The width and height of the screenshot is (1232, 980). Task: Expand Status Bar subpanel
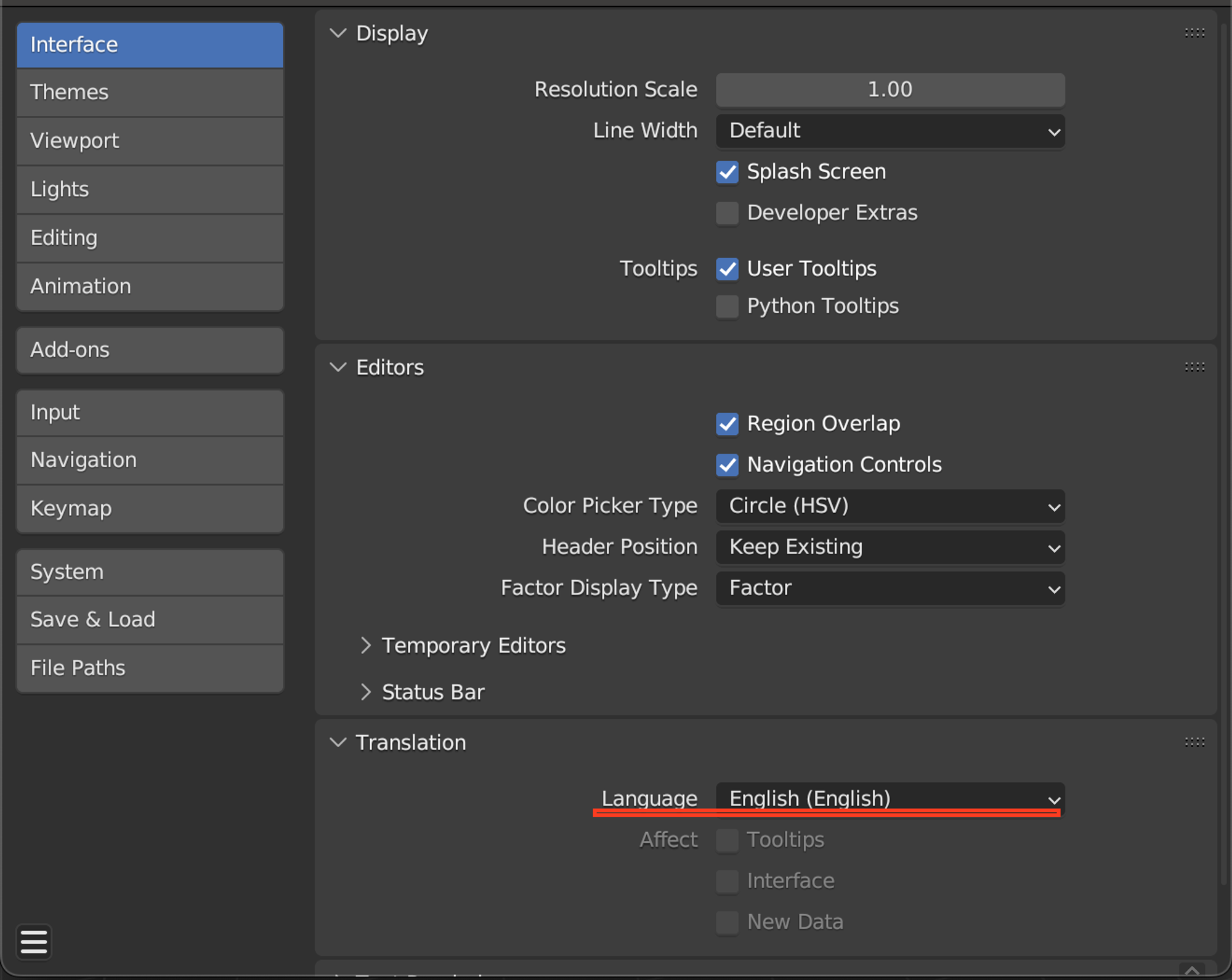click(x=366, y=692)
